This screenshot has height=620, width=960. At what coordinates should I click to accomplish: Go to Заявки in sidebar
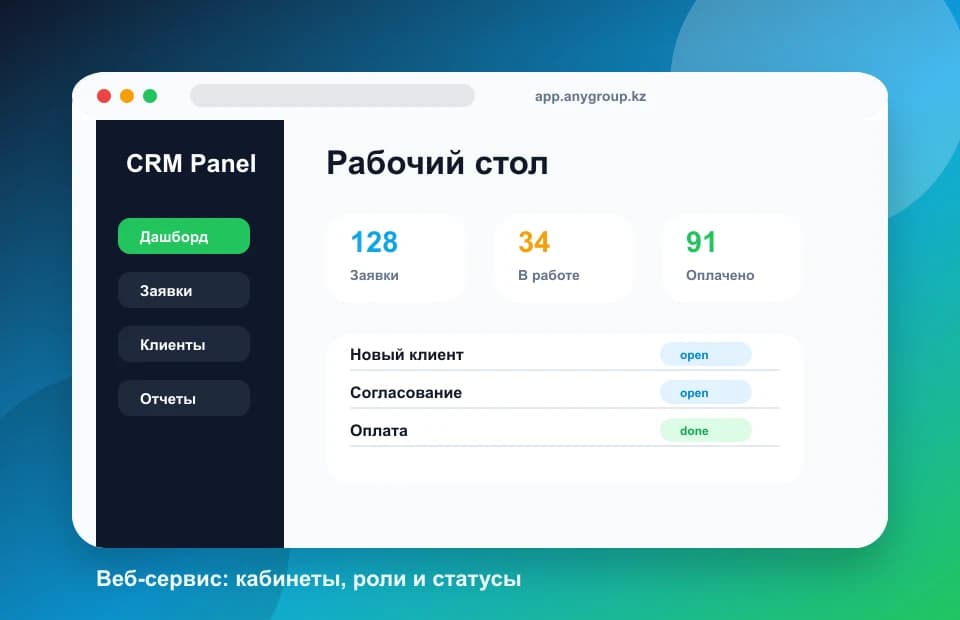184,290
